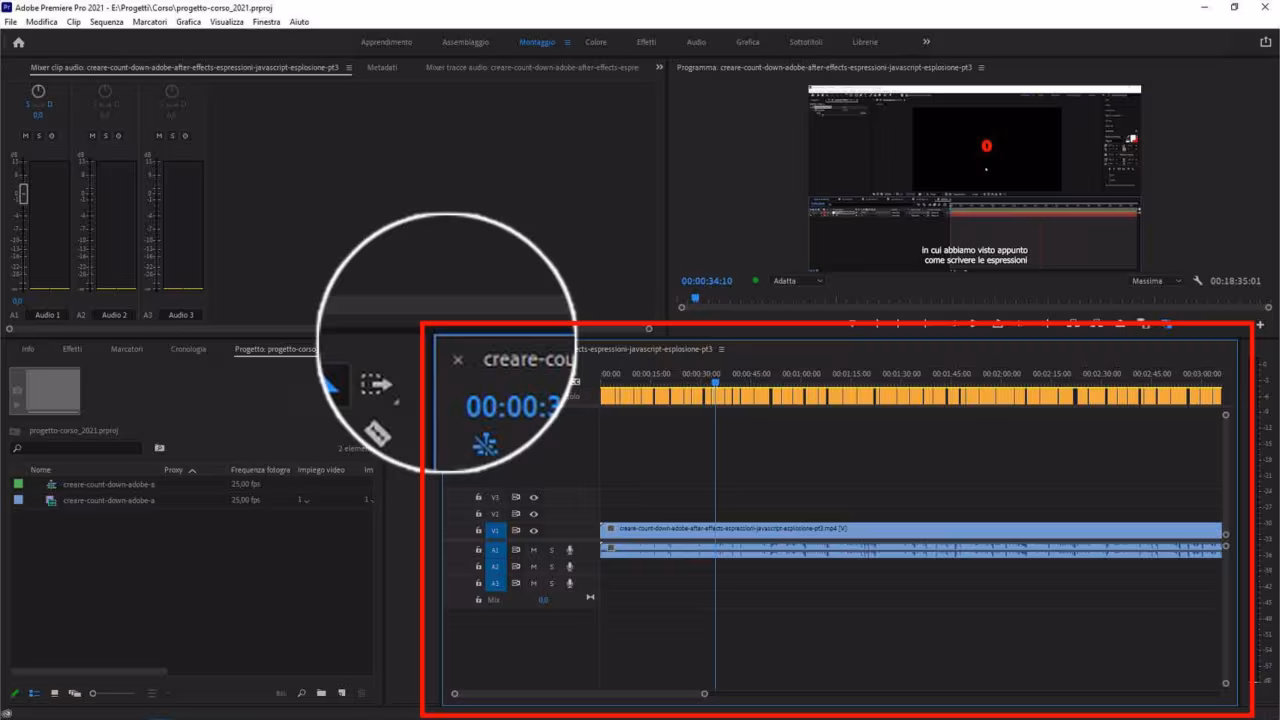Toggle sync lock on A2 track
The image size is (1280, 720).
click(x=516, y=567)
